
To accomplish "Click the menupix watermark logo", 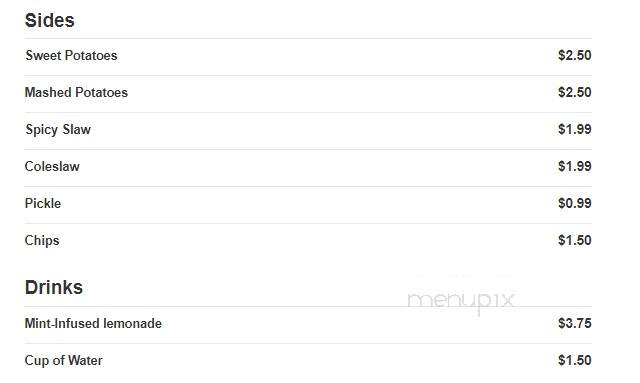I will pos(461,302).
